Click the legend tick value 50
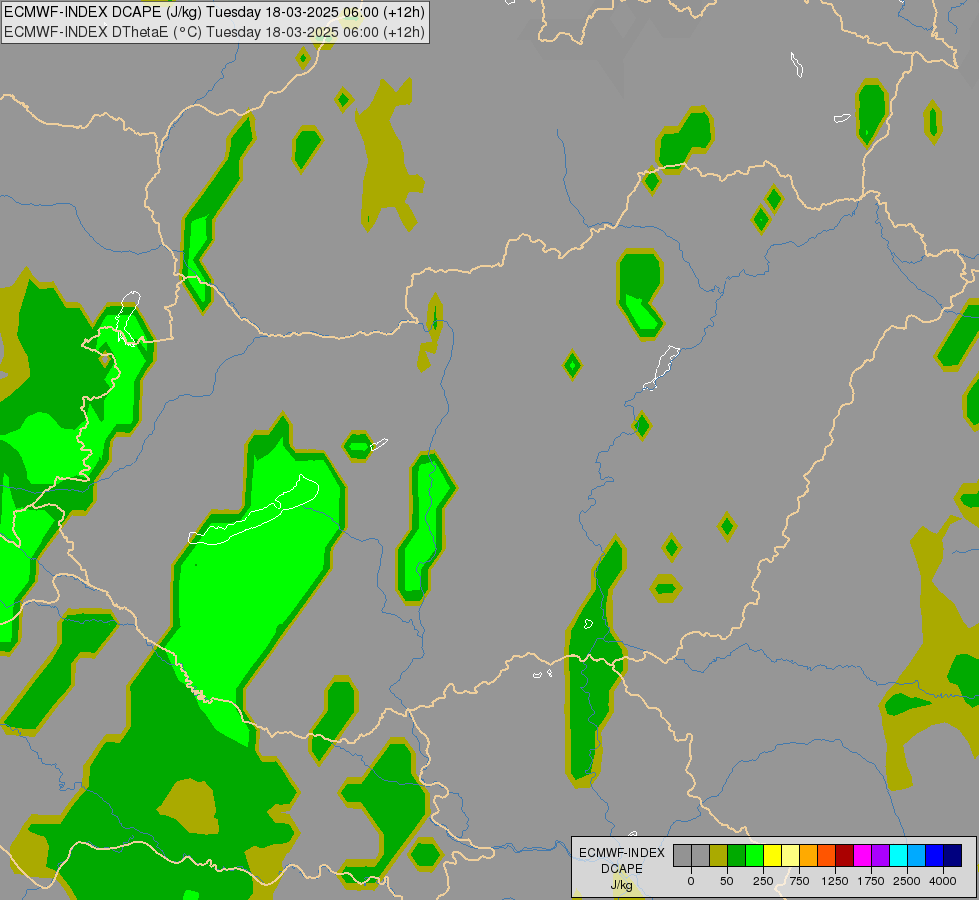 727,881
